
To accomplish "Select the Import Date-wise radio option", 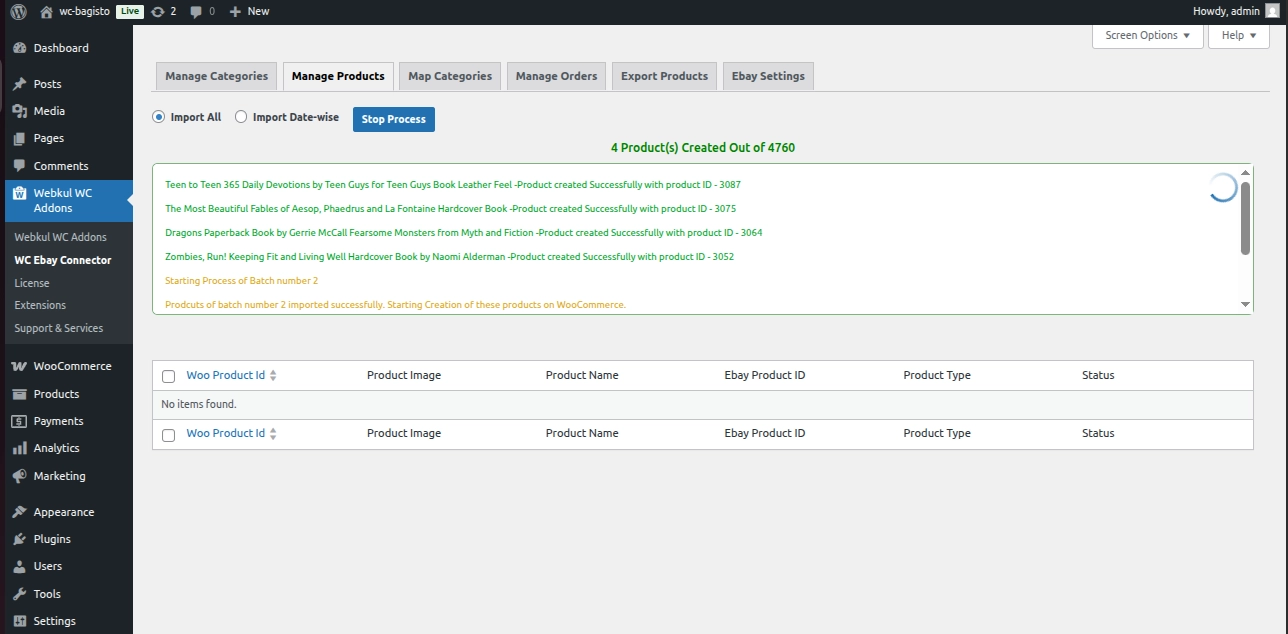I will pos(241,117).
